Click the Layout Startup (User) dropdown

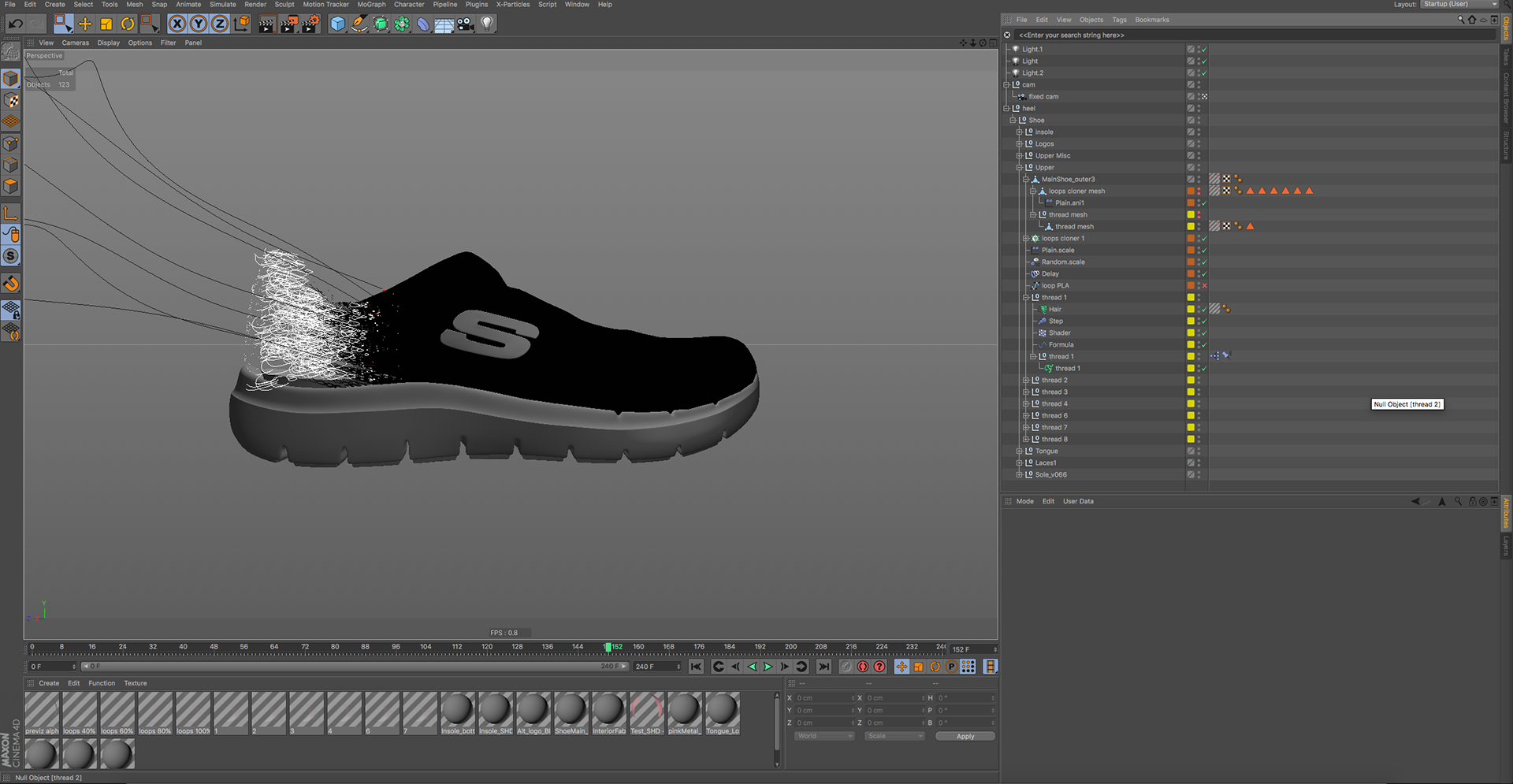pyautogui.click(x=1459, y=4)
